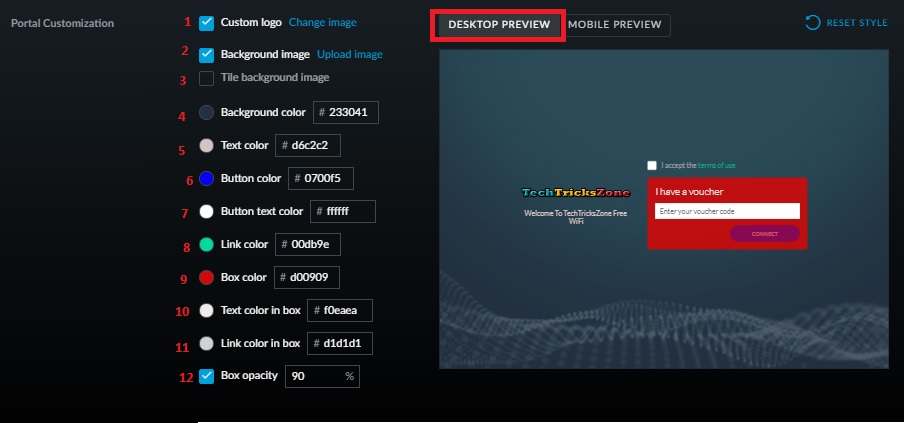Screen dimensions: 904x423
Task: Click the Link color in box hex field
Action: 344,344
